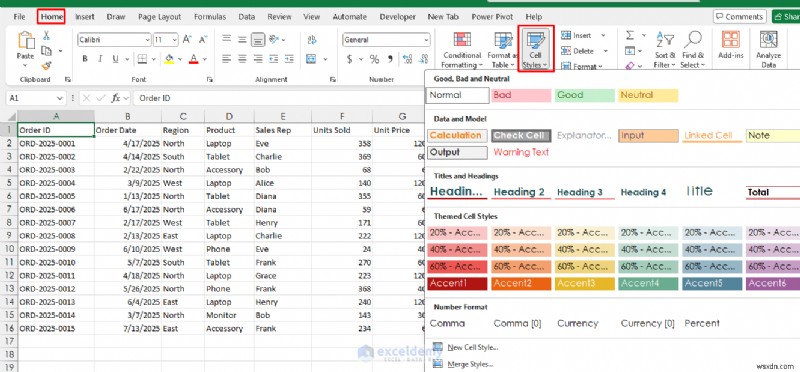Apply the Good cell style swatch

point(585,95)
